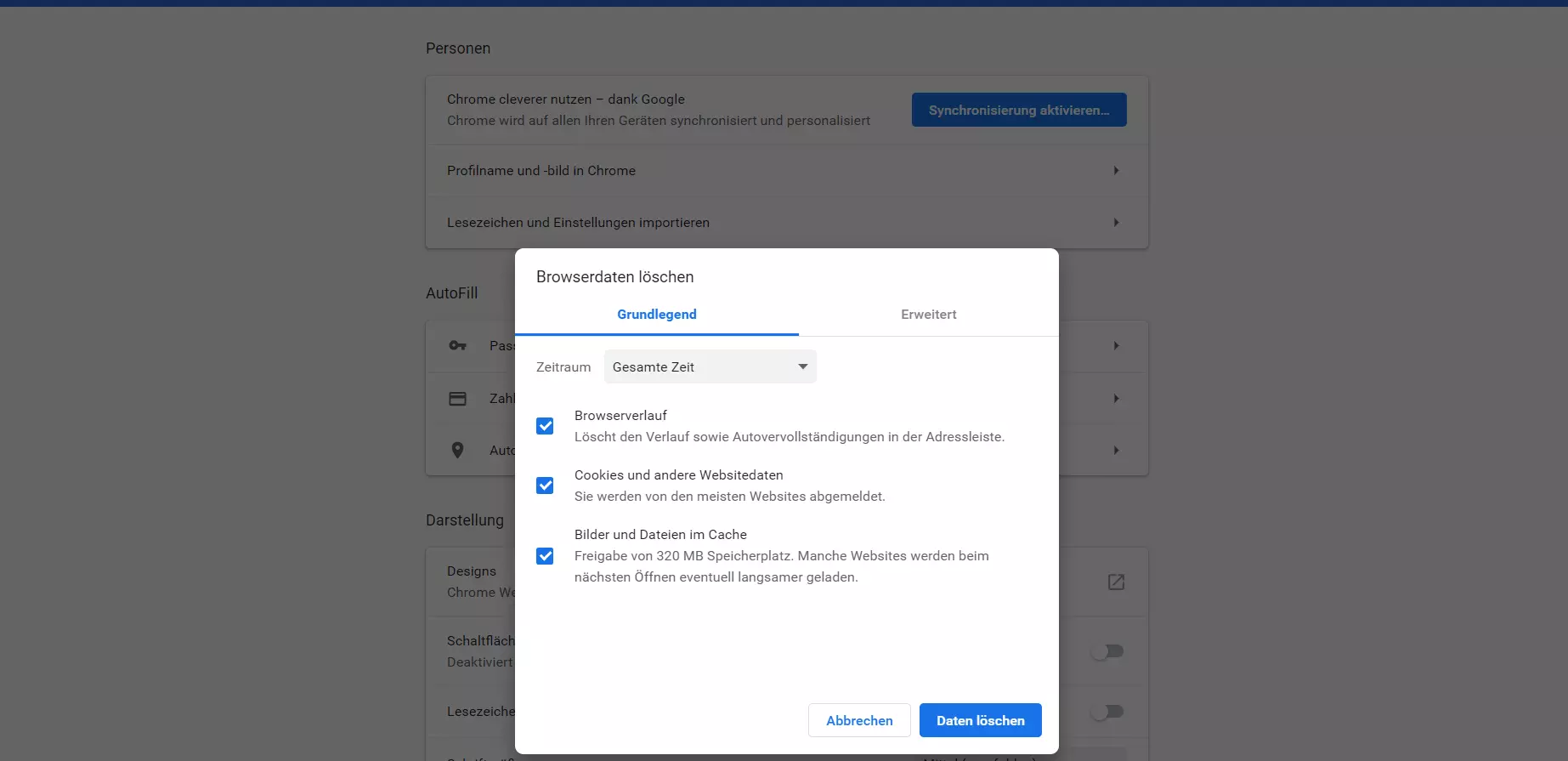Screen dimensions: 1568x761
Task: Toggle Bilder und Dateien im Cache checkbox
Action: [x=545, y=556]
